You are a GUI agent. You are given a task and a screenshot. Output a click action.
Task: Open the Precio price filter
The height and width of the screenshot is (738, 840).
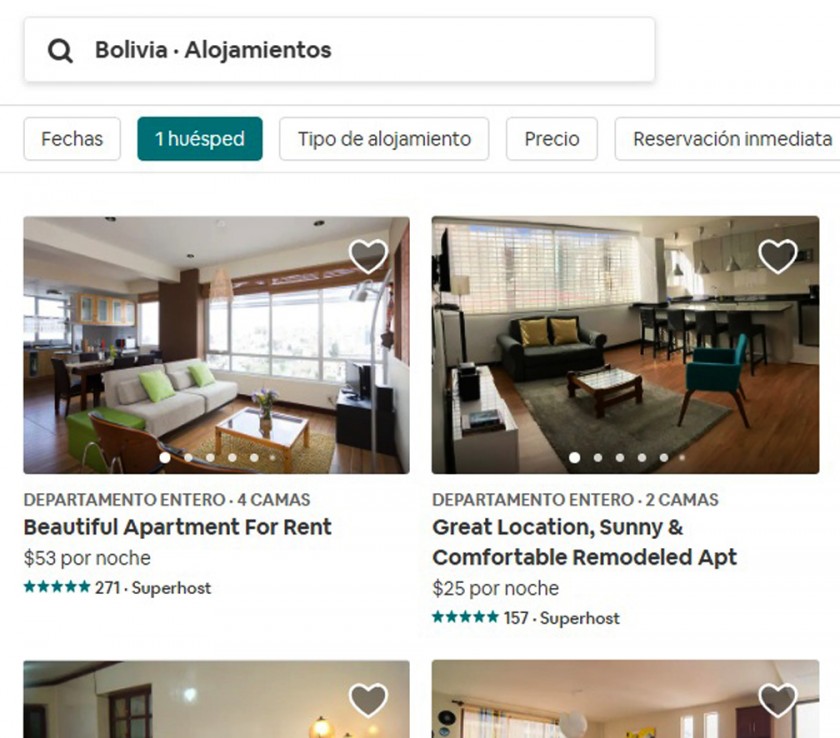click(552, 139)
